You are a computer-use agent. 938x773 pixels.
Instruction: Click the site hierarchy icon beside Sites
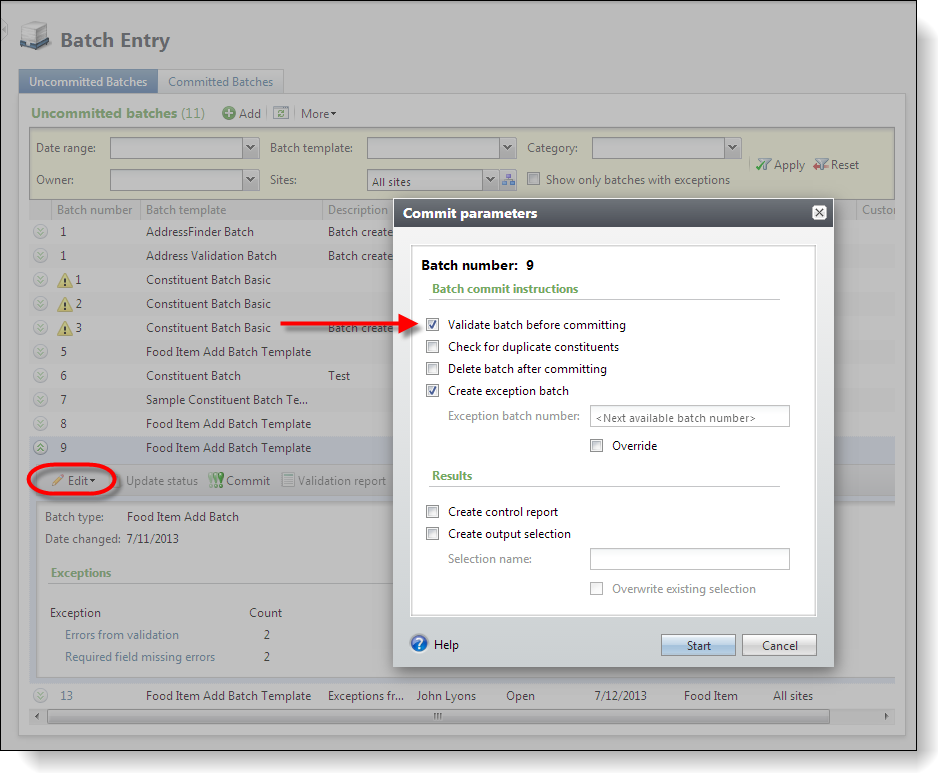(x=508, y=179)
